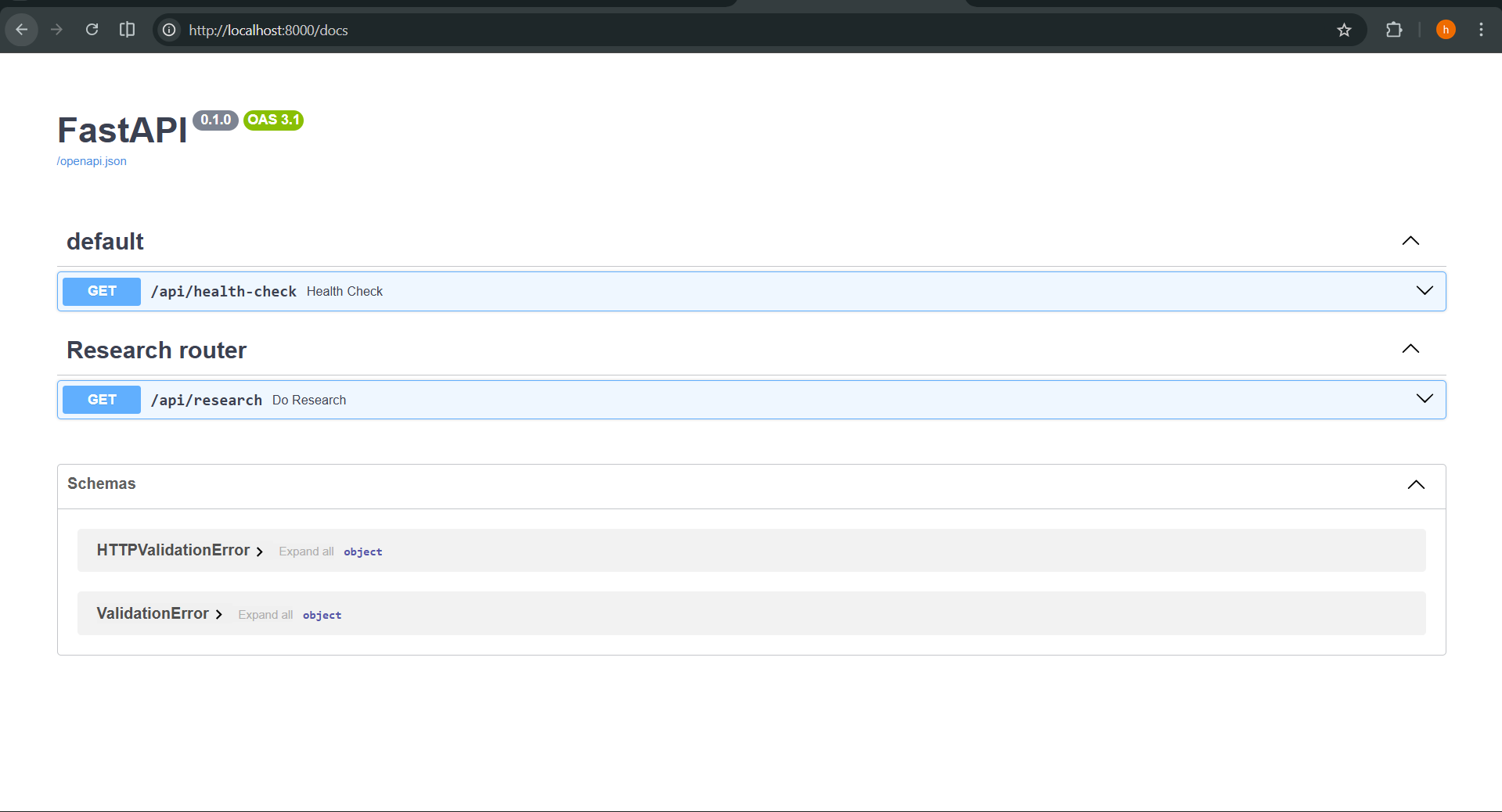The image size is (1502, 812).
Task: Reload the docs page
Action: coord(92,30)
